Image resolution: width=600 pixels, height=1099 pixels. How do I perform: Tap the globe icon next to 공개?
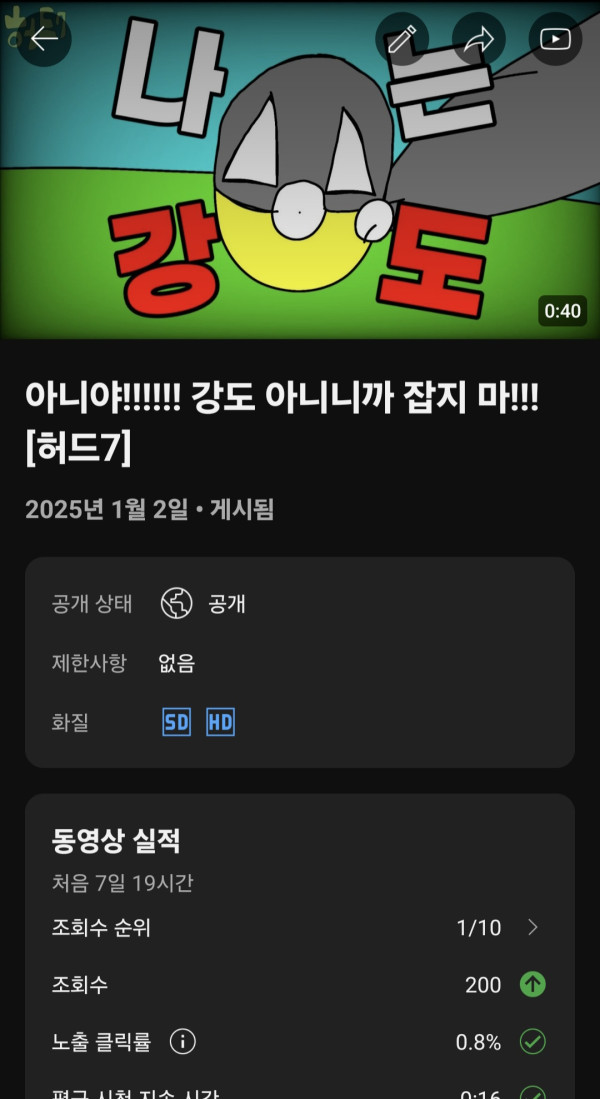point(177,603)
